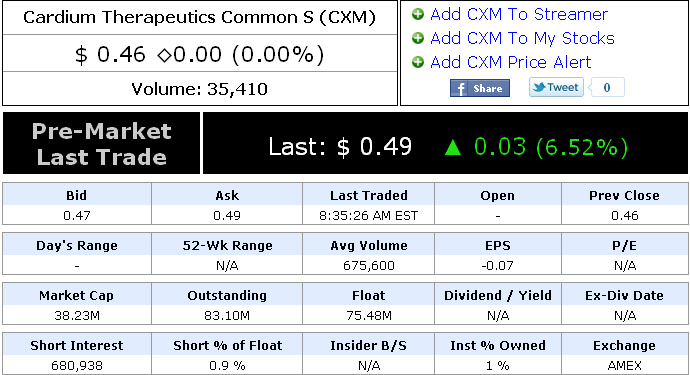Click the Market Cap value 38.23M
Screen dimensions: 690x375
click(77, 316)
